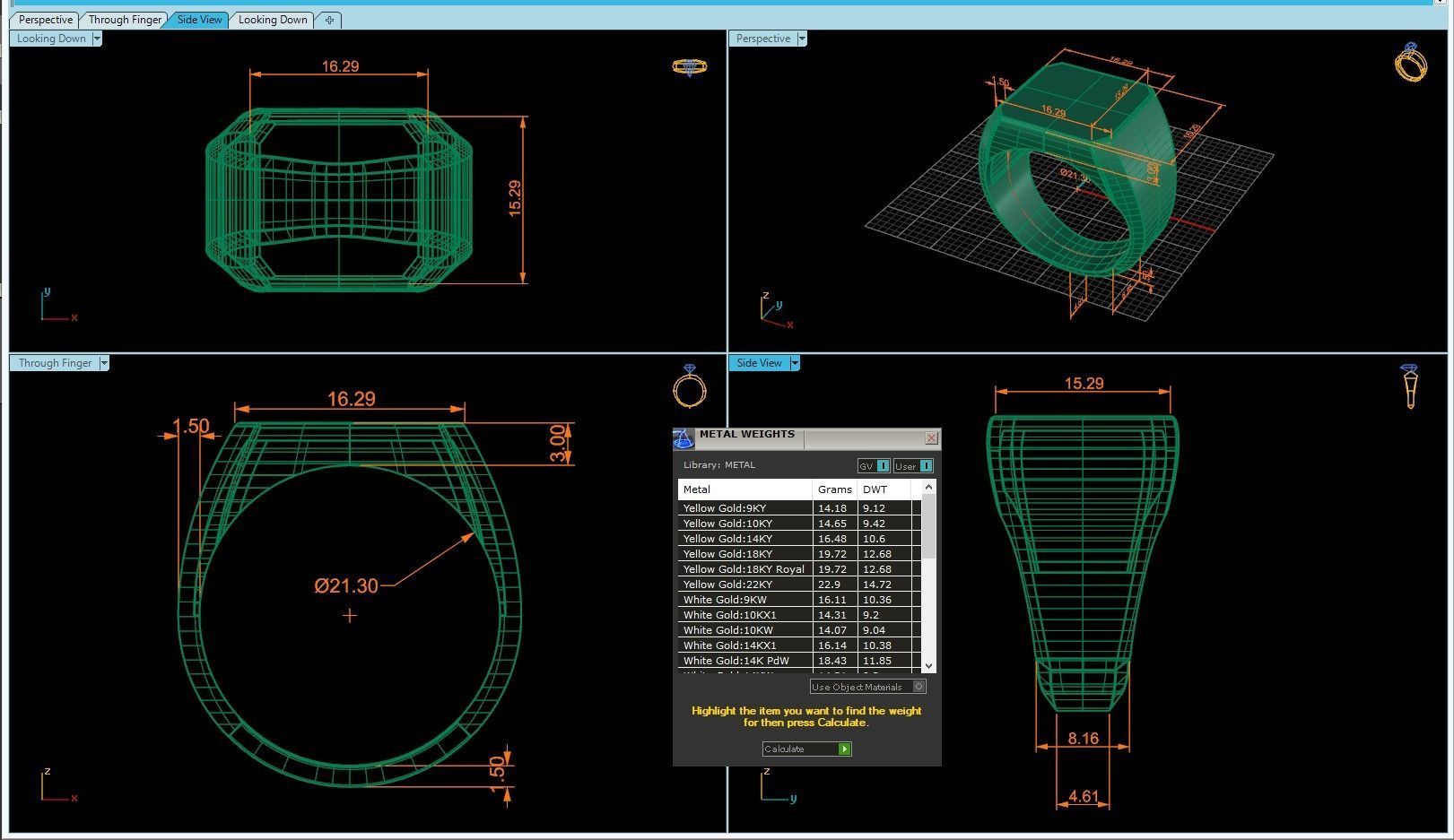Click the ring icon in the Looking Down viewport
The height and width of the screenshot is (840, 1454).
click(x=689, y=67)
